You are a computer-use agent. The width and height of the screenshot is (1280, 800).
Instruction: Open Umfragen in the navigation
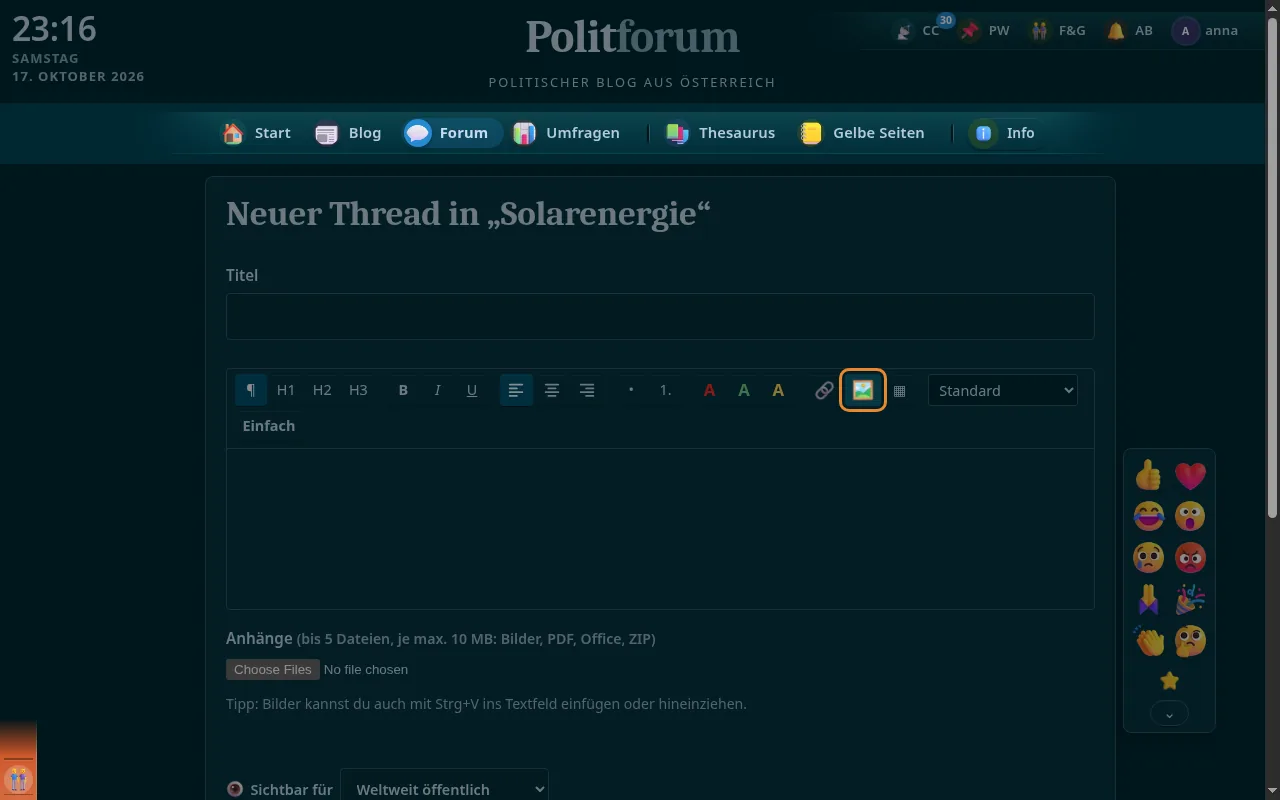566,133
